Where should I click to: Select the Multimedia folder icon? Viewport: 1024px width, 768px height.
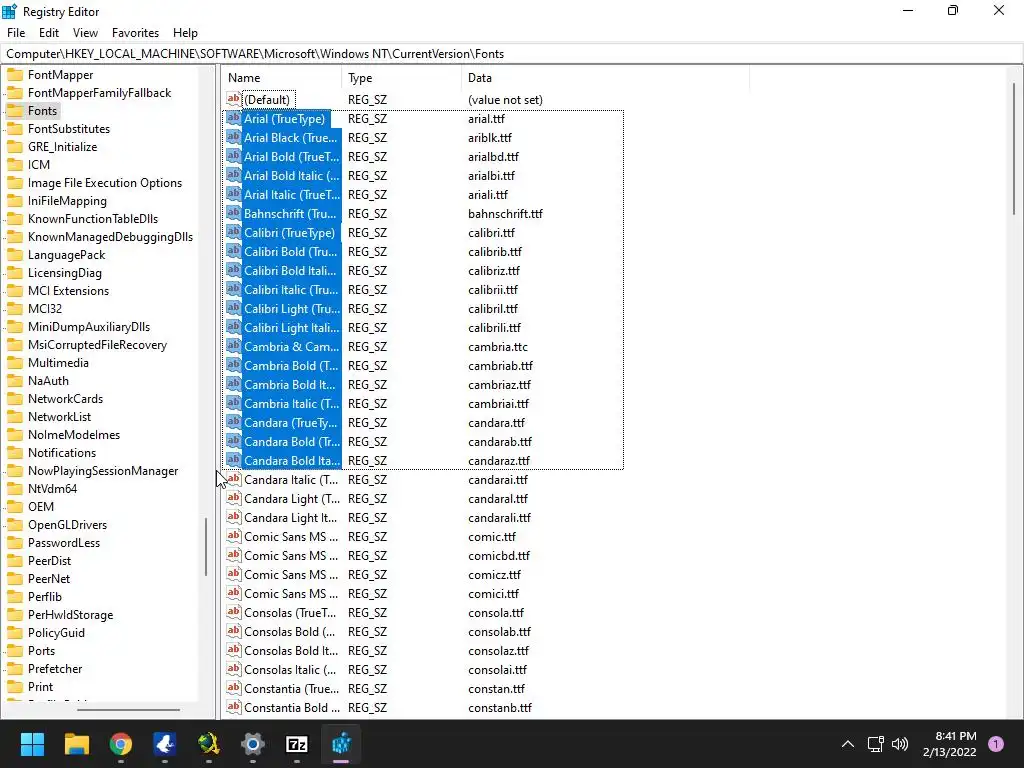coord(15,362)
